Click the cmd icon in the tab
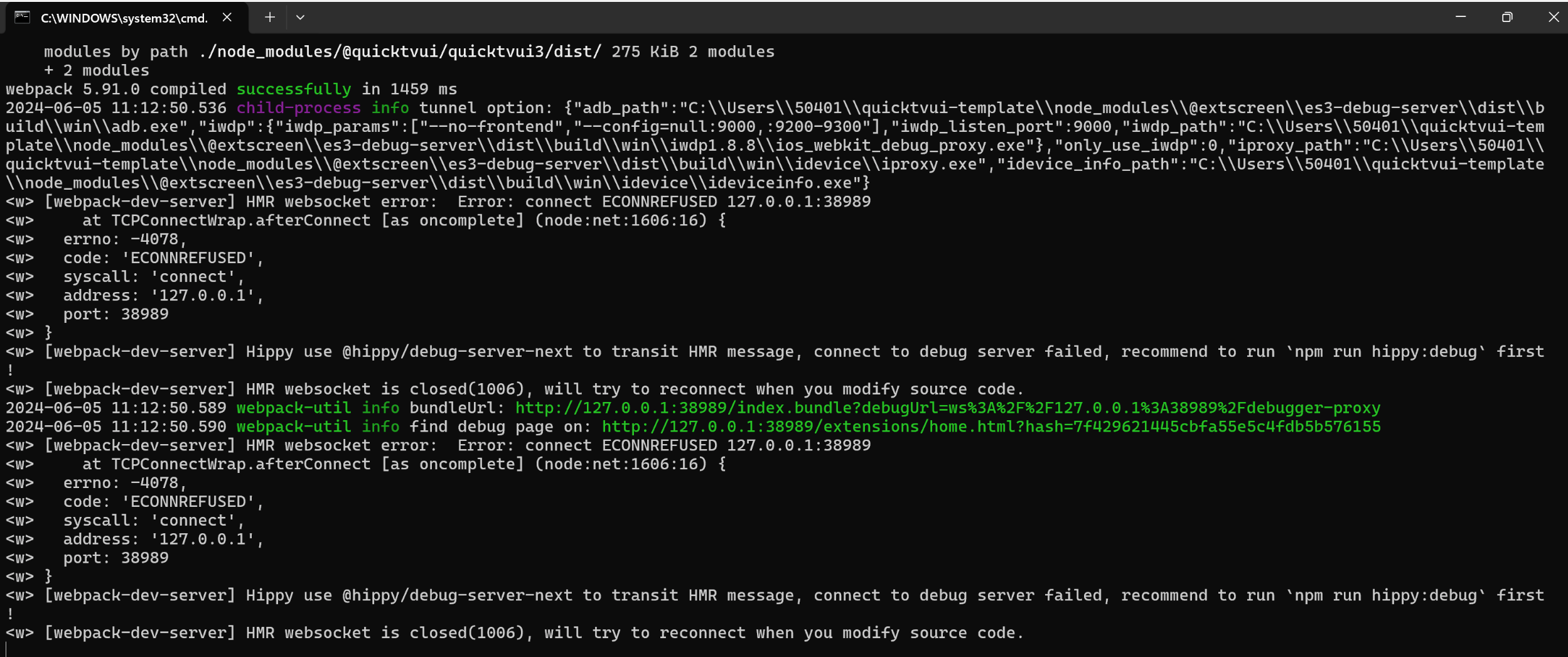 click(22, 18)
